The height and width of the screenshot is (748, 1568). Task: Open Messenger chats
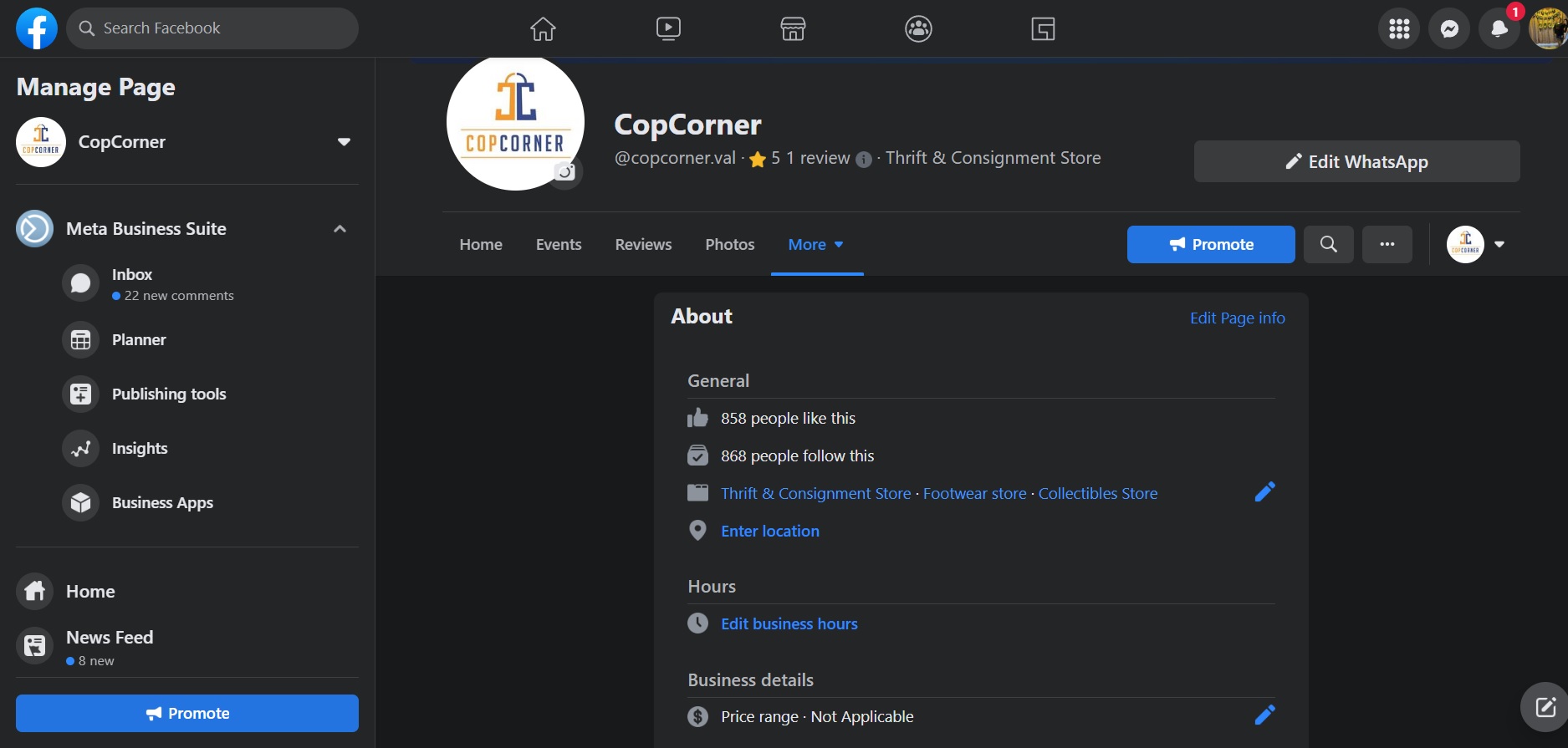point(1449,28)
